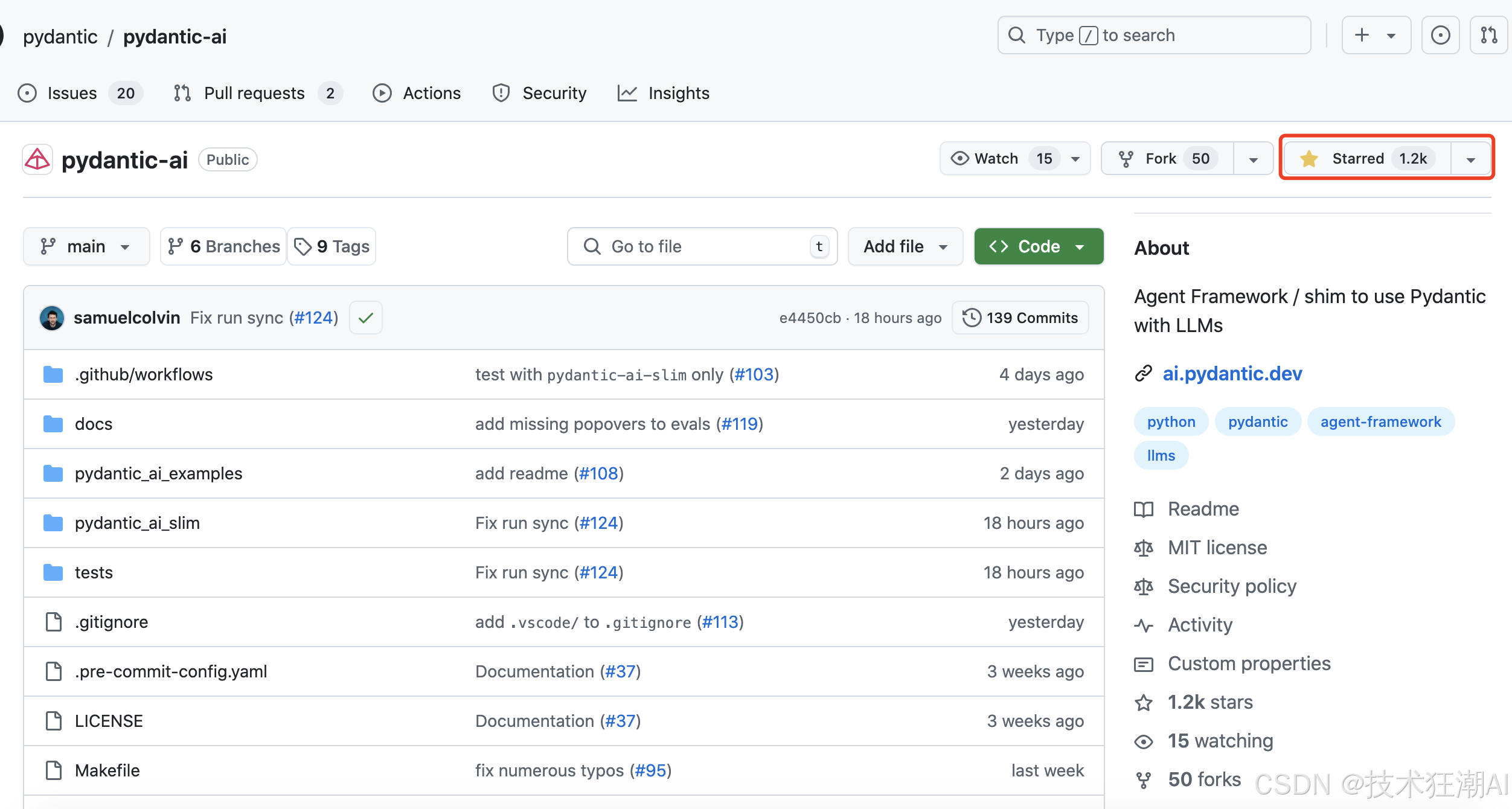Open the ai.pydantic.dev website link
Screen dimensions: 1512x809
click(1232, 374)
